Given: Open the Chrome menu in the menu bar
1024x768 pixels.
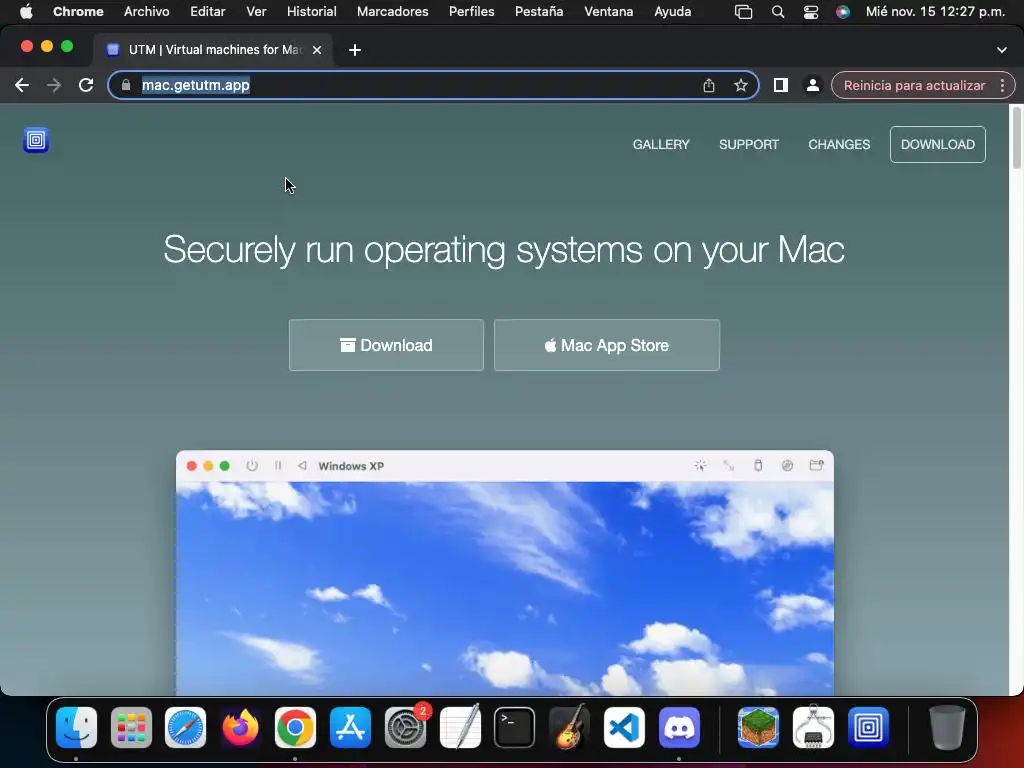Looking at the screenshot, I should point(78,11).
